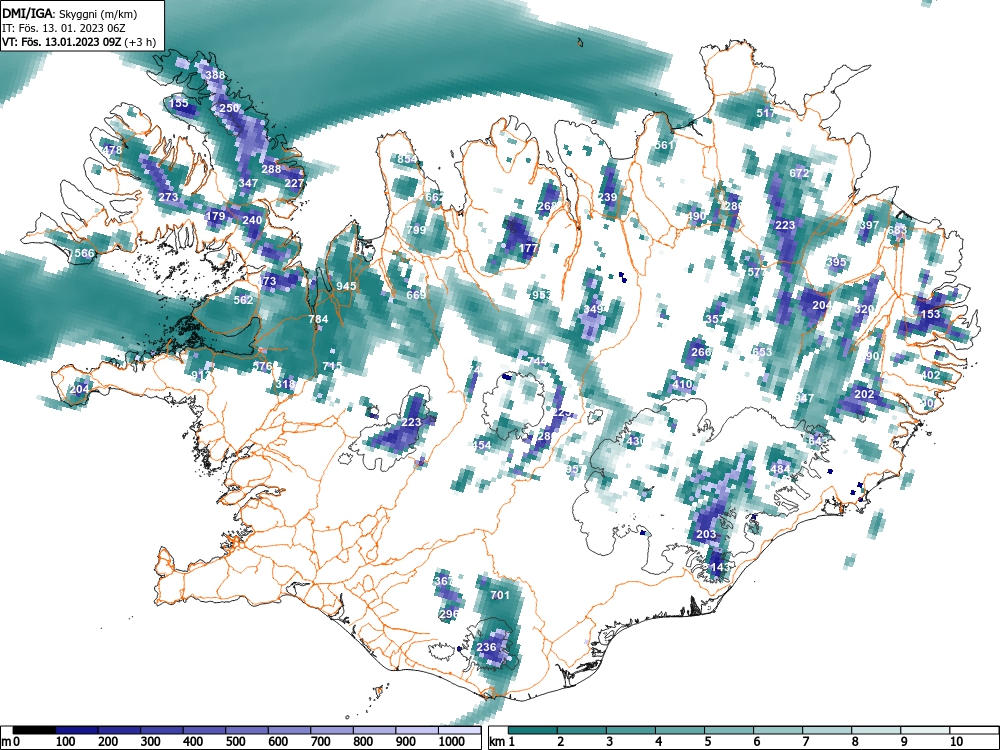Click the 10 label in the km legend
The width and height of the screenshot is (1000, 750).
coord(955,741)
